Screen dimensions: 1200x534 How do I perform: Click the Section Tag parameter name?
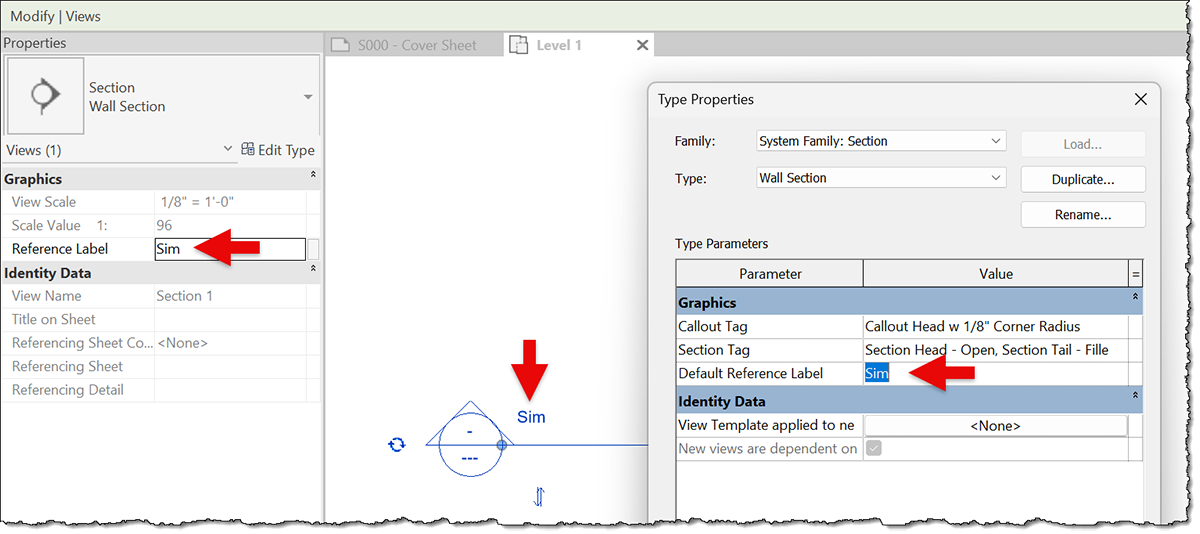tap(714, 350)
